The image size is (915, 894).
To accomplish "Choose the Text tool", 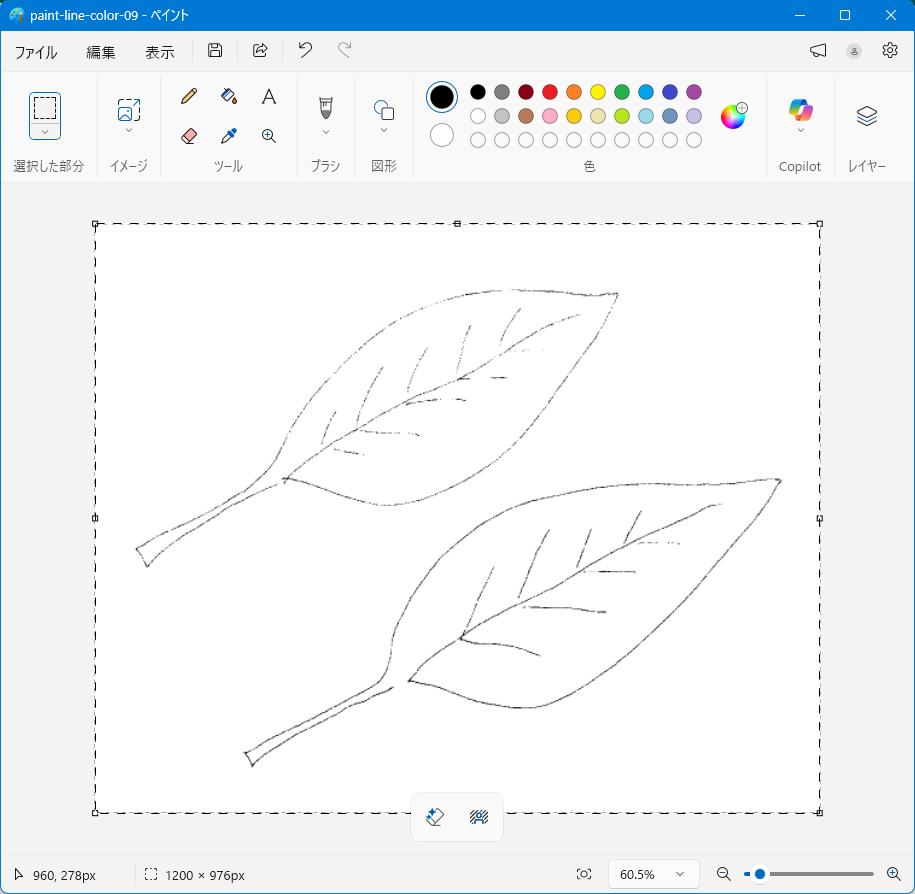I will point(268,96).
